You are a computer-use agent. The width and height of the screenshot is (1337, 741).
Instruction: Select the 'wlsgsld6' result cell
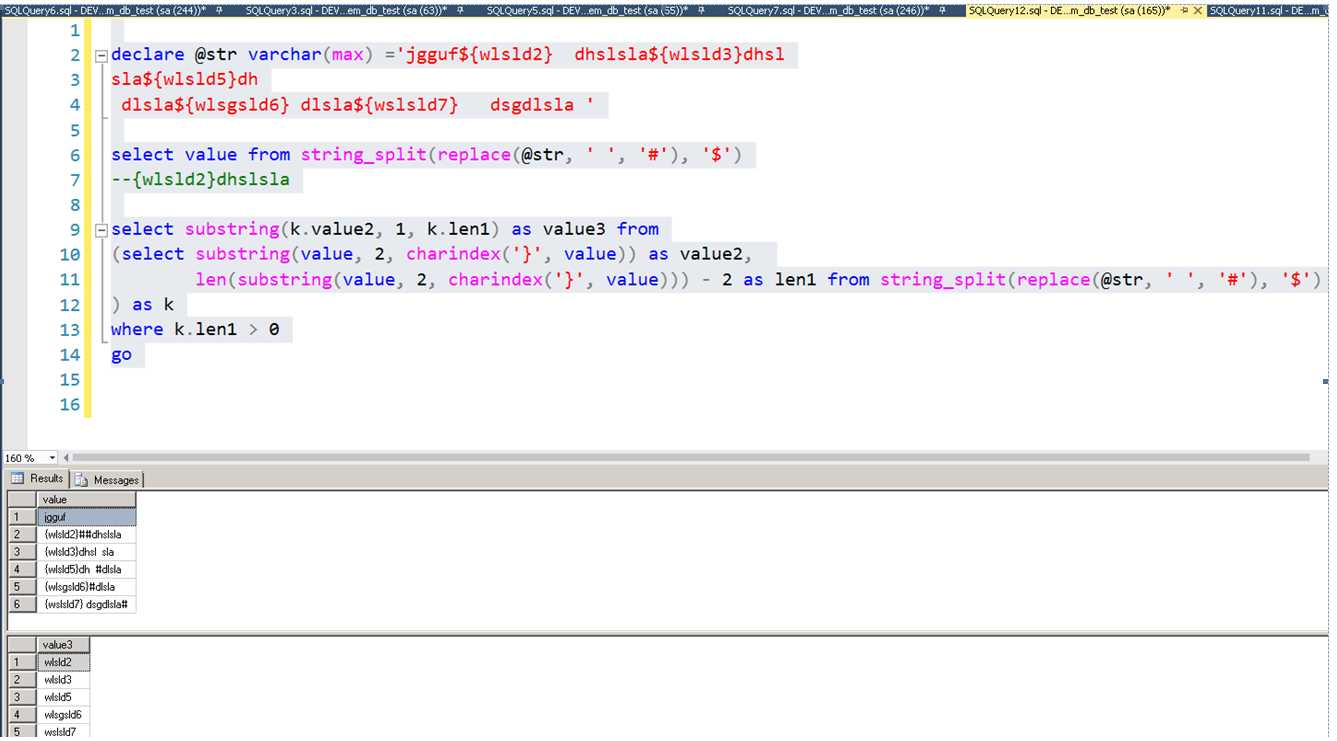[x=63, y=714]
